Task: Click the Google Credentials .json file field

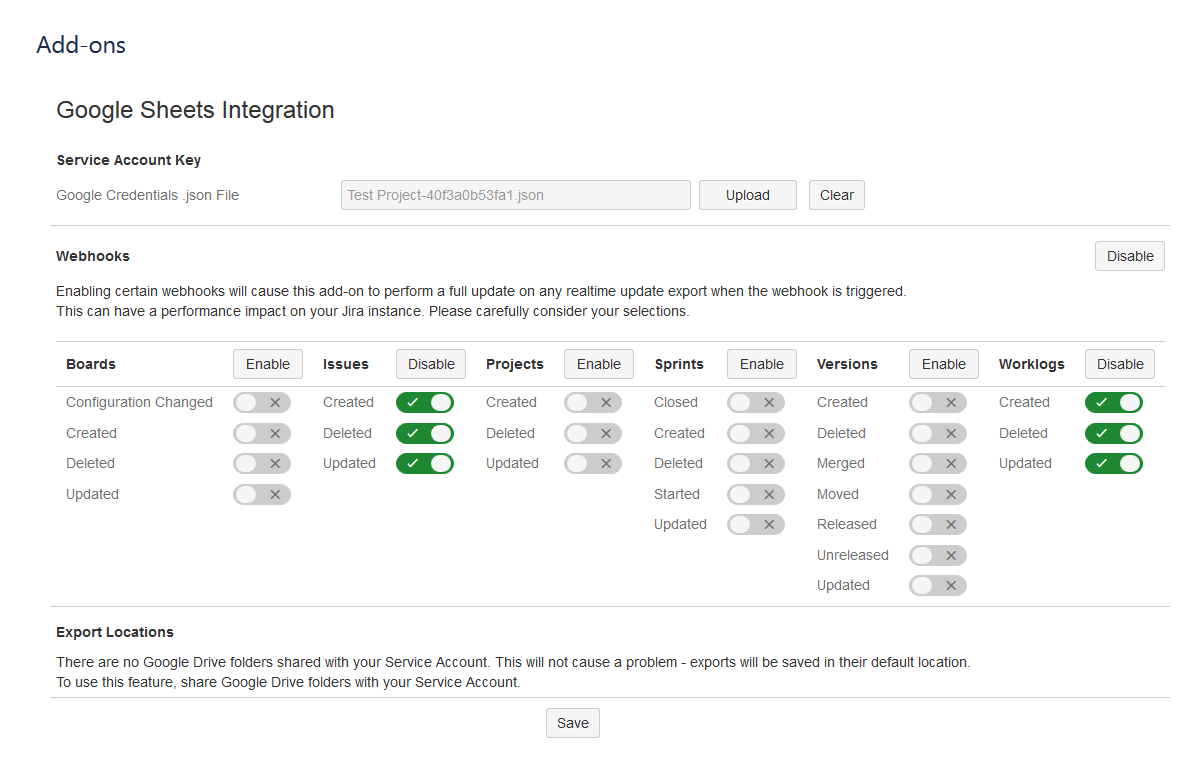Action: click(x=515, y=195)
